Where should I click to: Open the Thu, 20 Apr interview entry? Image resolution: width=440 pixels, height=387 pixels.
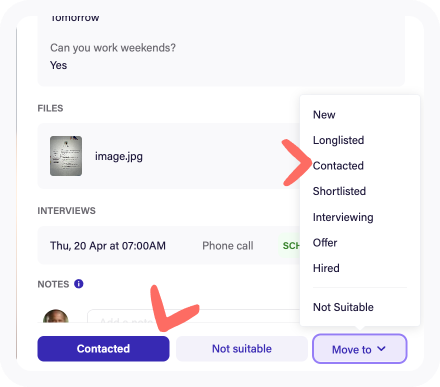coord(169,246)
